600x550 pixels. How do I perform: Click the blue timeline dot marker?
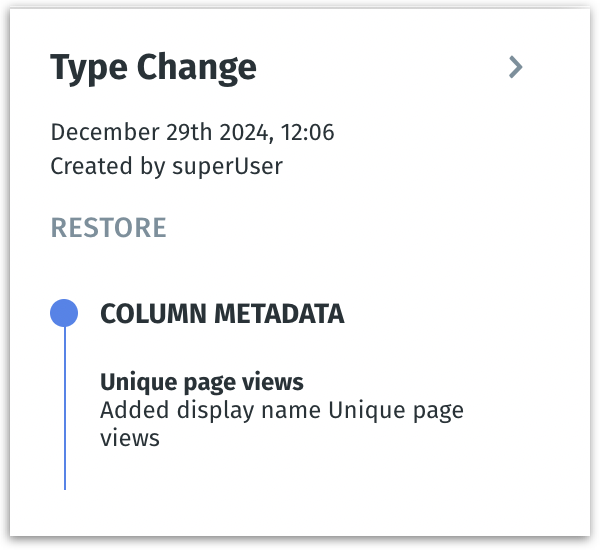64,313
